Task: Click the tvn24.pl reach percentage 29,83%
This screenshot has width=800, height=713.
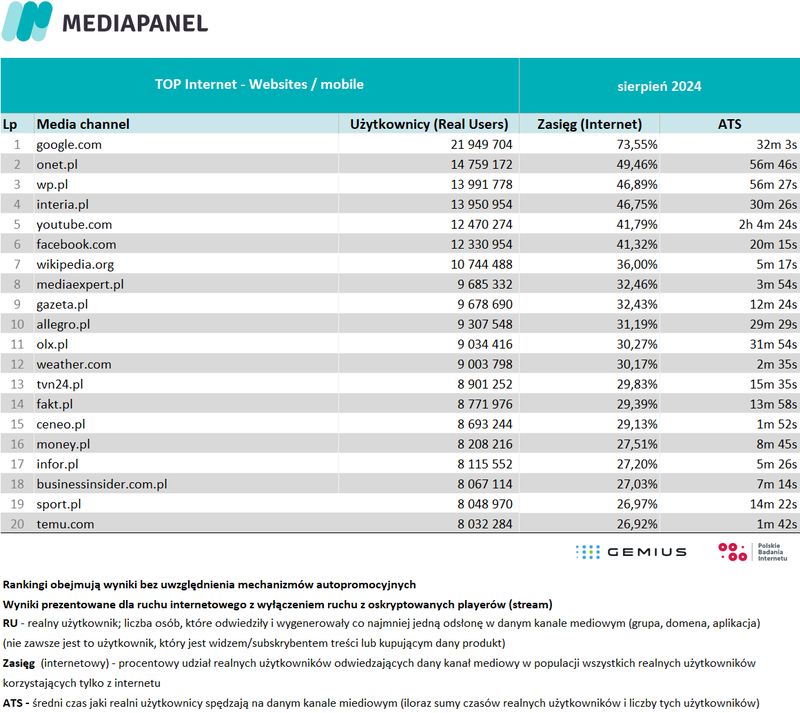Action: (x=637, y=384)
